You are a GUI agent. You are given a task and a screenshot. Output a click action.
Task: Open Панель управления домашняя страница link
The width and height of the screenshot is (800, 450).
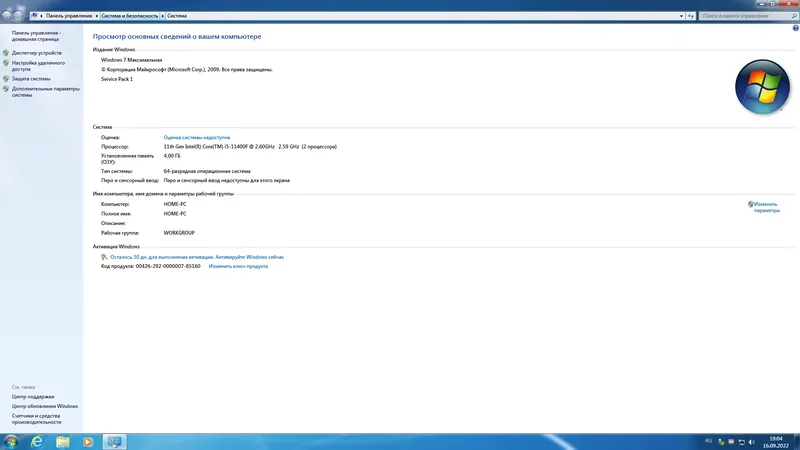[x=36, y=36]
